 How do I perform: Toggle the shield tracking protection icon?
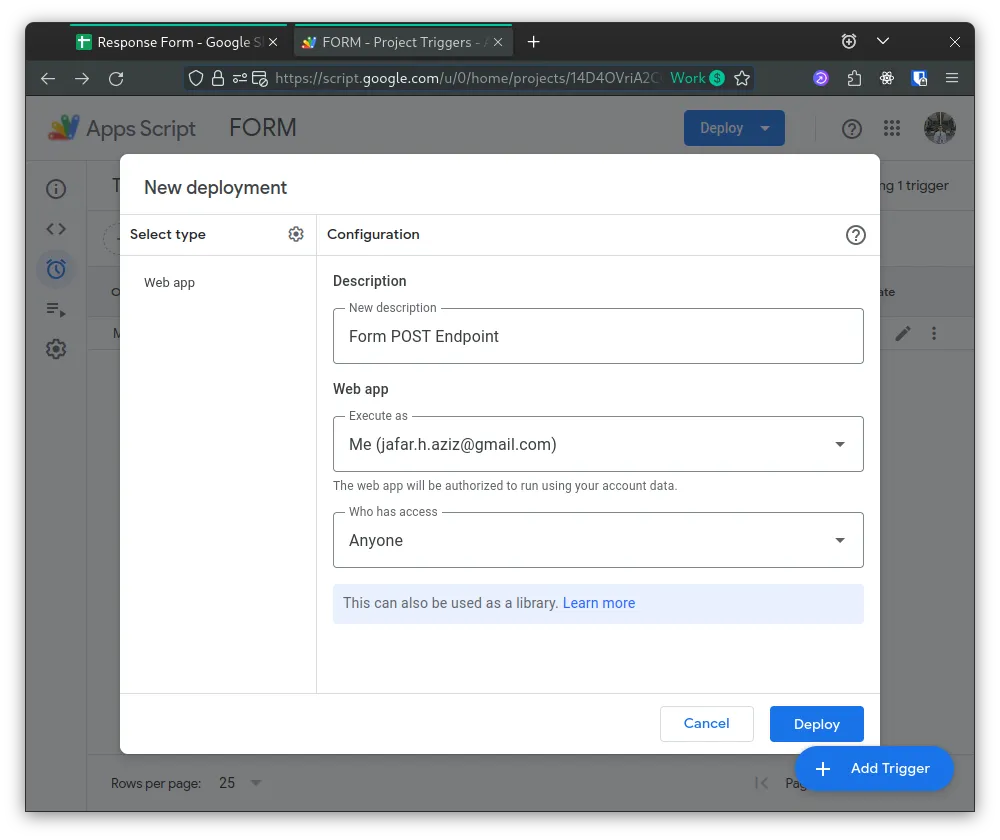[x=196, y=78]
